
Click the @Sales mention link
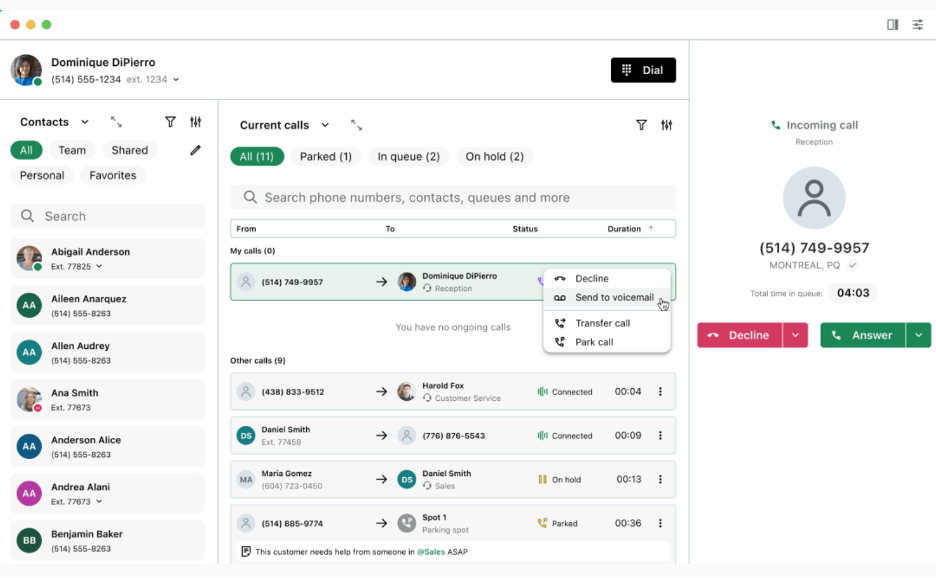coord(430,552)
